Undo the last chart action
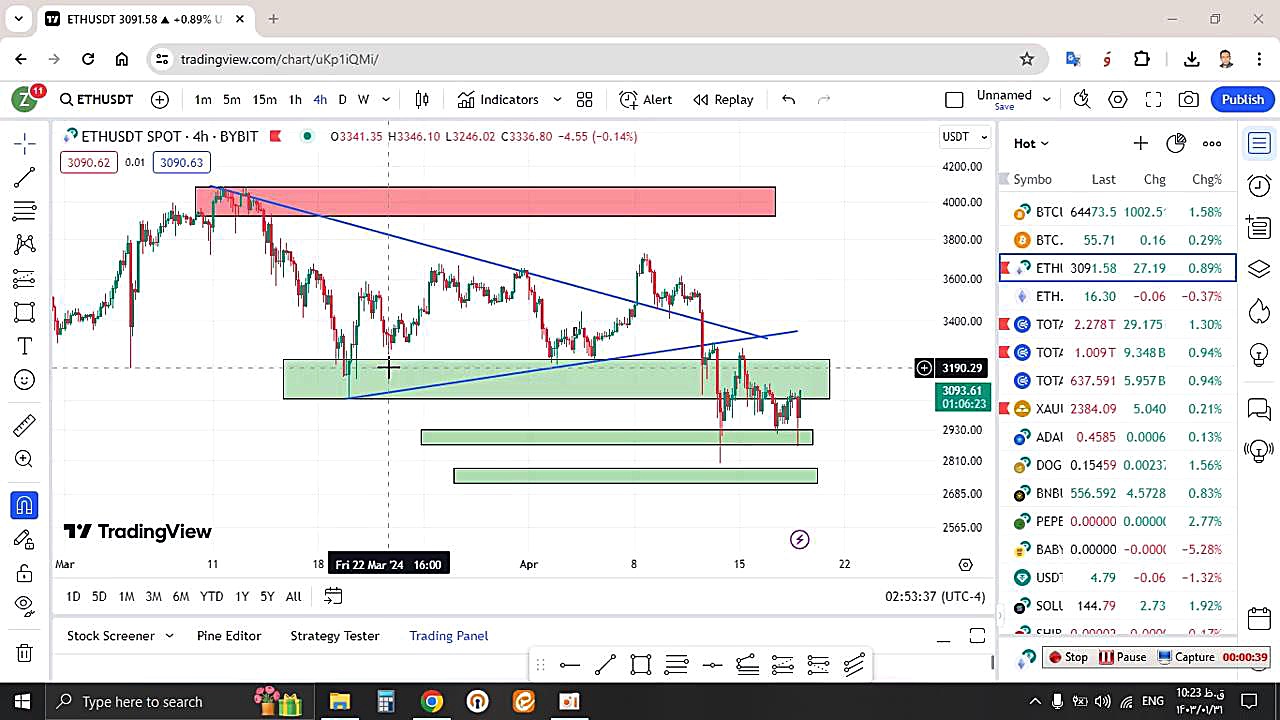1280x720 pixels. [788, 99]
